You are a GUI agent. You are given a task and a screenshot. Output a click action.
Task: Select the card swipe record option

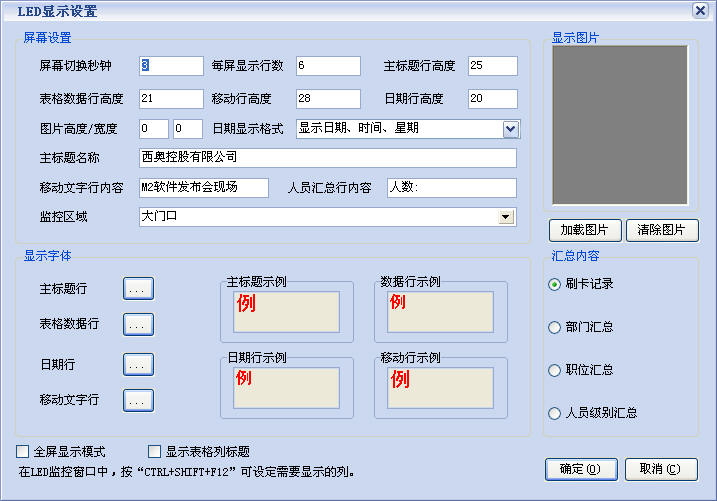(x=555, y=284)
